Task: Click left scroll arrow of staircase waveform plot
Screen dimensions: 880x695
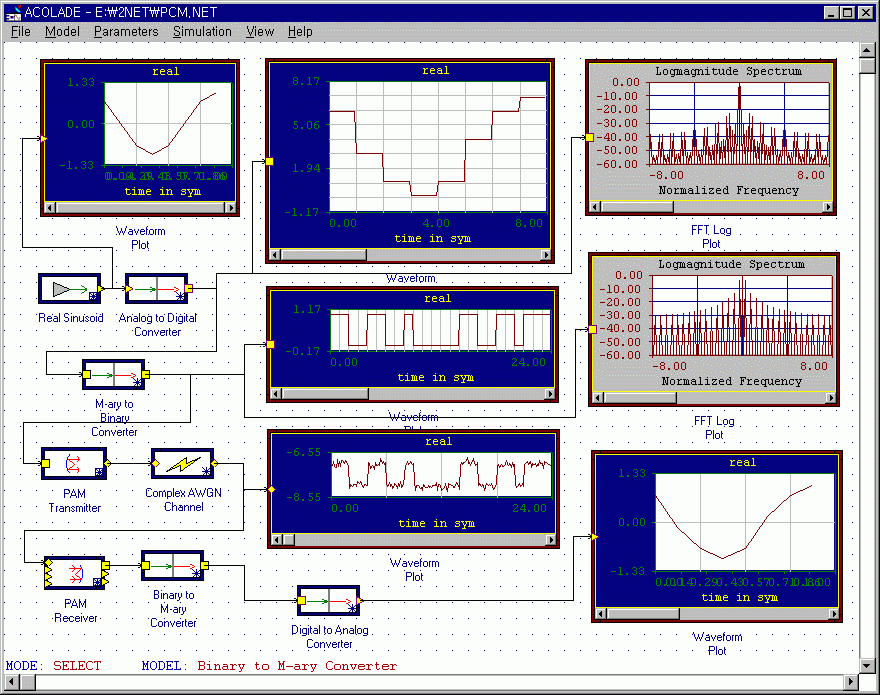Action: click(275, 255)
